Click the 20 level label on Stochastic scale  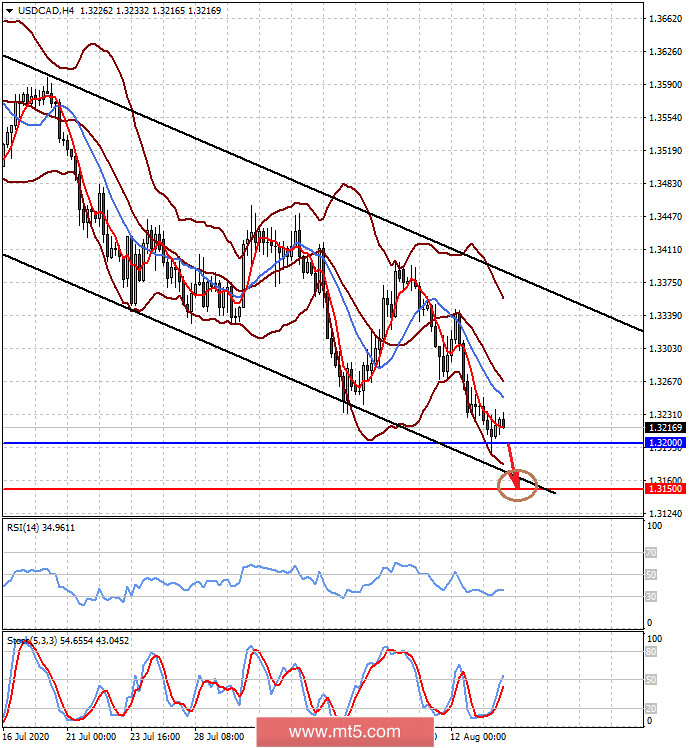coord(651,708)
